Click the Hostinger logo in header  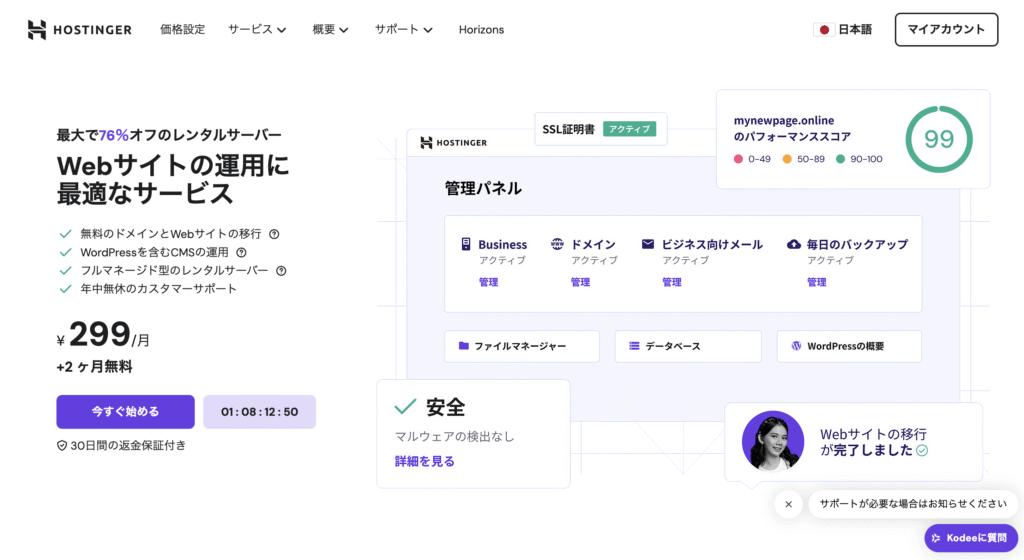point(80,30)
